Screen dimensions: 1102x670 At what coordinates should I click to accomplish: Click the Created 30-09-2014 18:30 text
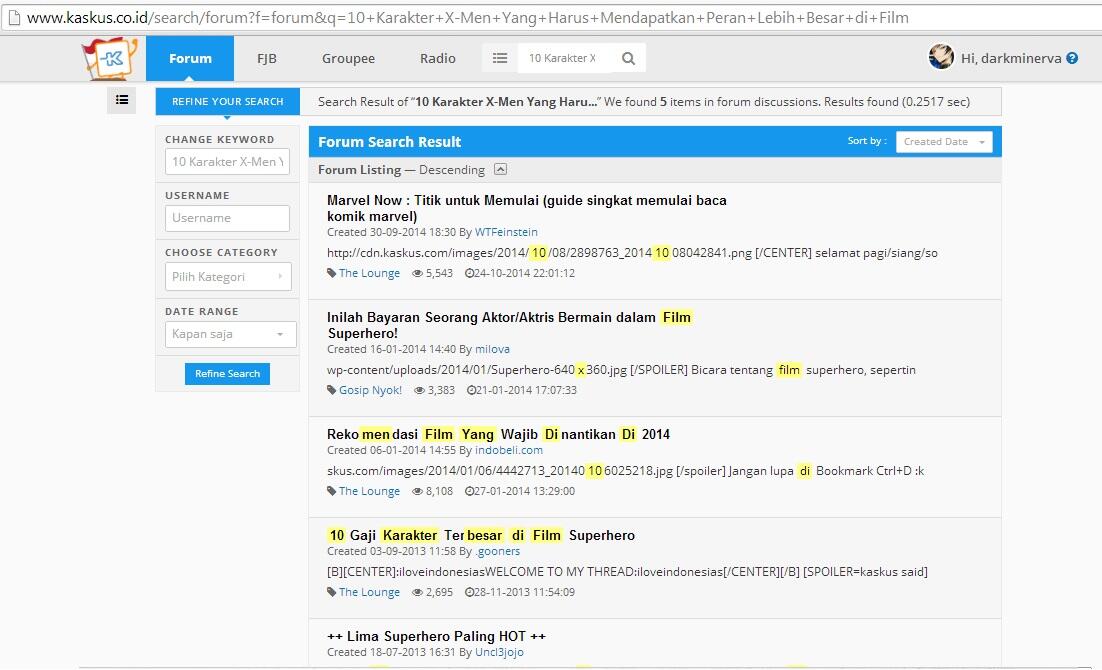pyautogui.click(x=391, y=232)
